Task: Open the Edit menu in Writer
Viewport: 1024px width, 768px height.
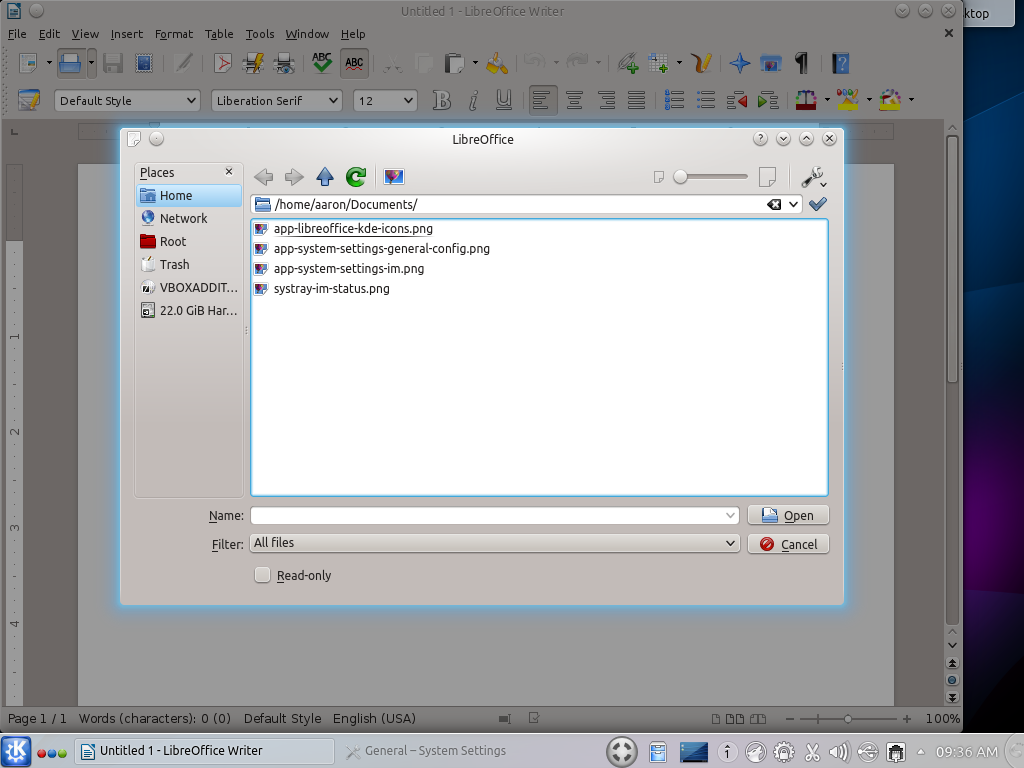Action: (49, 34)
